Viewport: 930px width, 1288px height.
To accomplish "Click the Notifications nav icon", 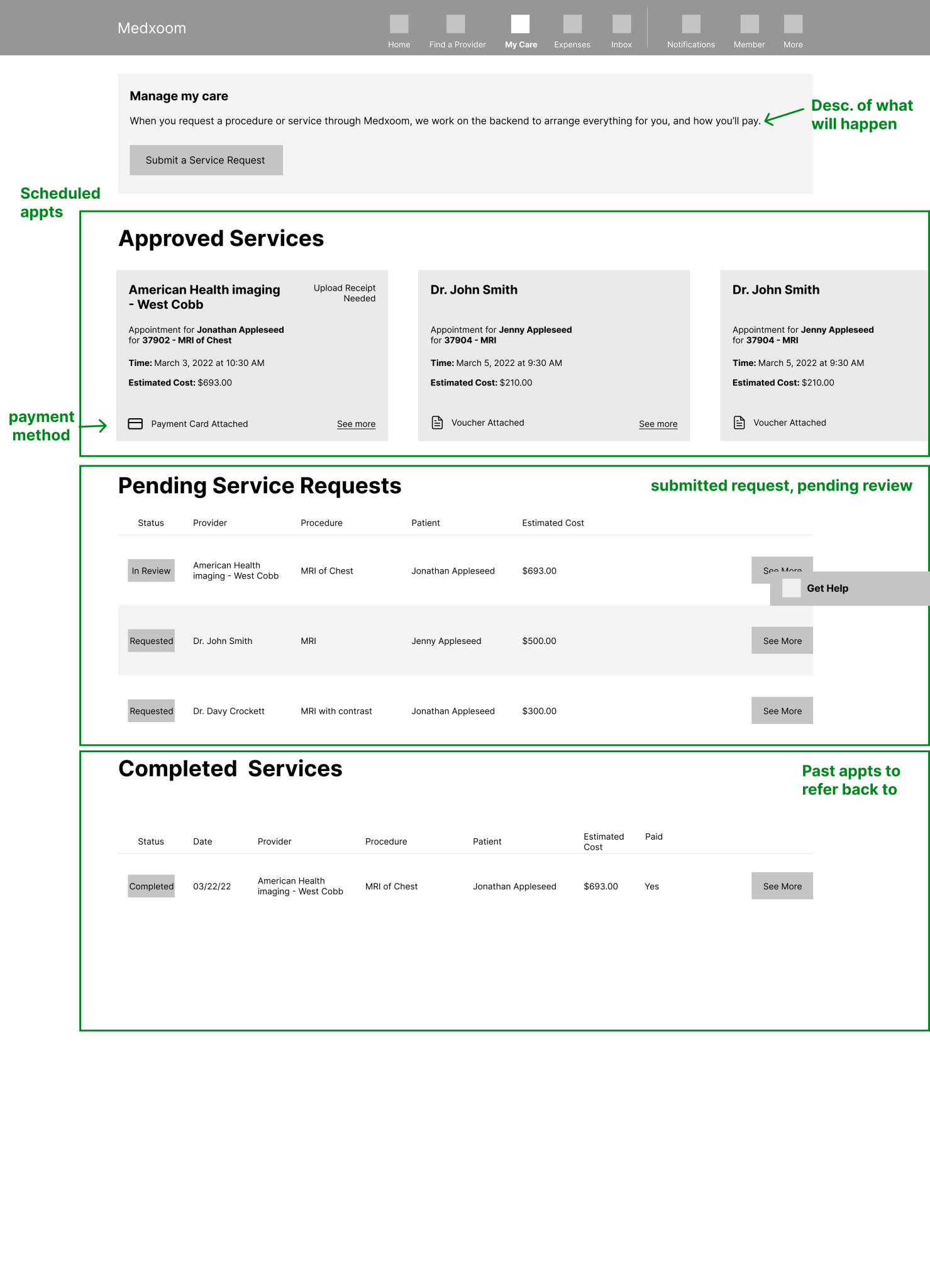I will point(691,24).
